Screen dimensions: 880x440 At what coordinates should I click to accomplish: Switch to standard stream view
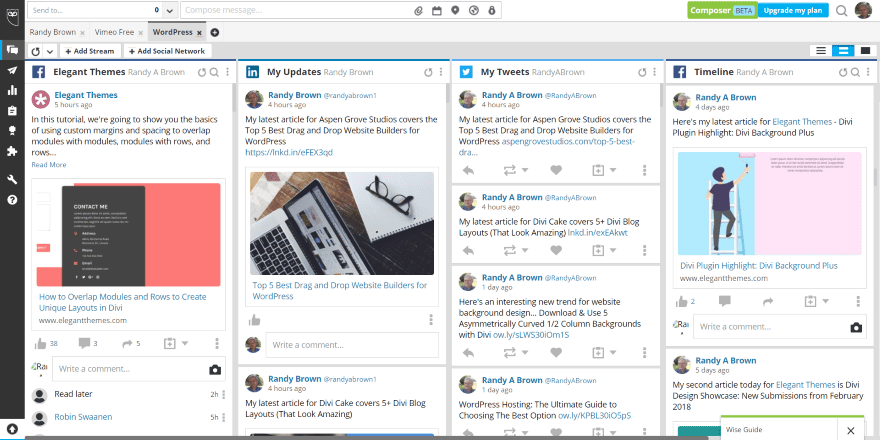[842, 51]
